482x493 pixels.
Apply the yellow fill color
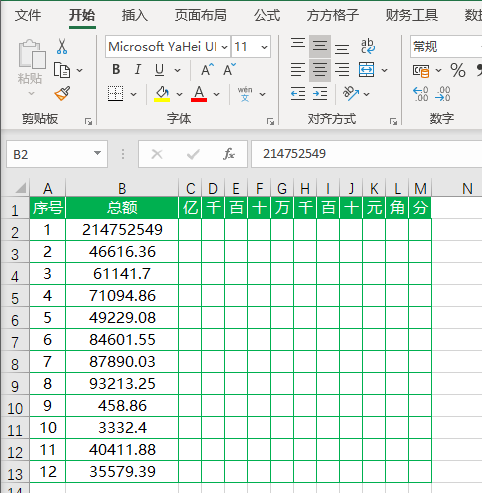pos(162,94)
